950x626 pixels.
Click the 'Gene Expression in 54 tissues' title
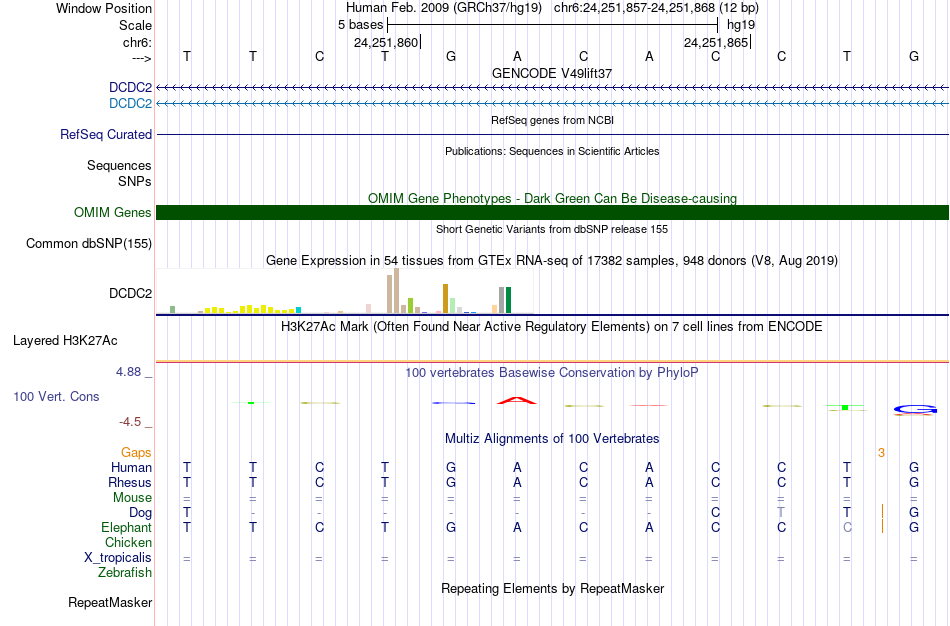coord(552,261)
